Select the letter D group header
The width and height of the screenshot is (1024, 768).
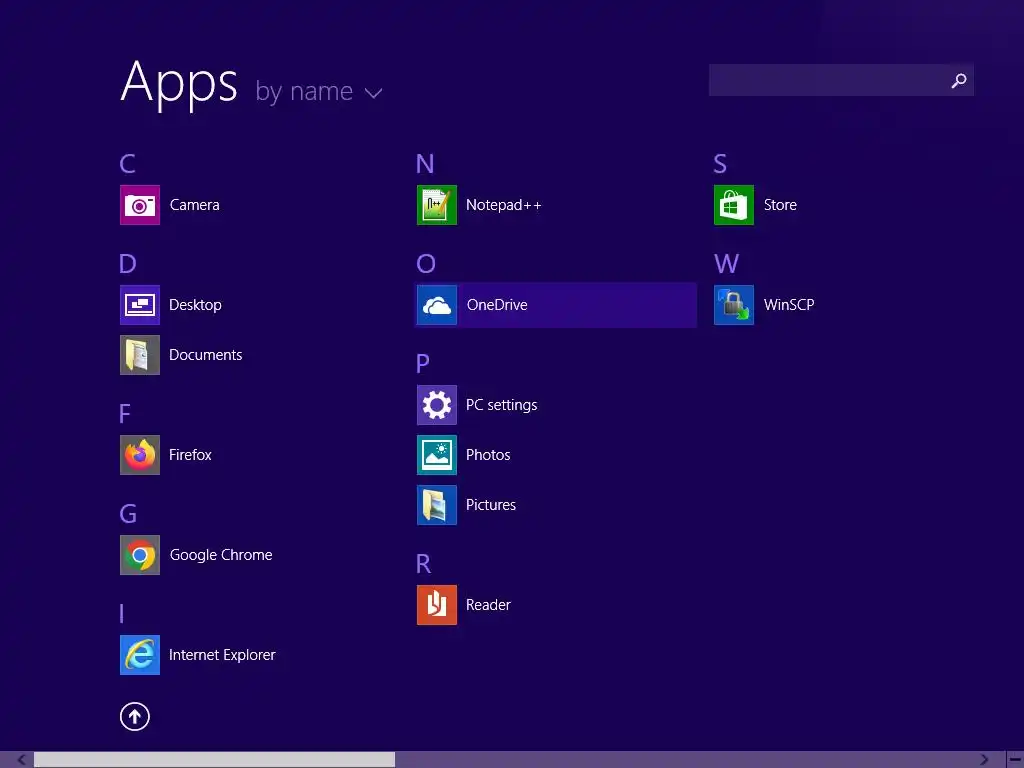[x=127, y=263]
